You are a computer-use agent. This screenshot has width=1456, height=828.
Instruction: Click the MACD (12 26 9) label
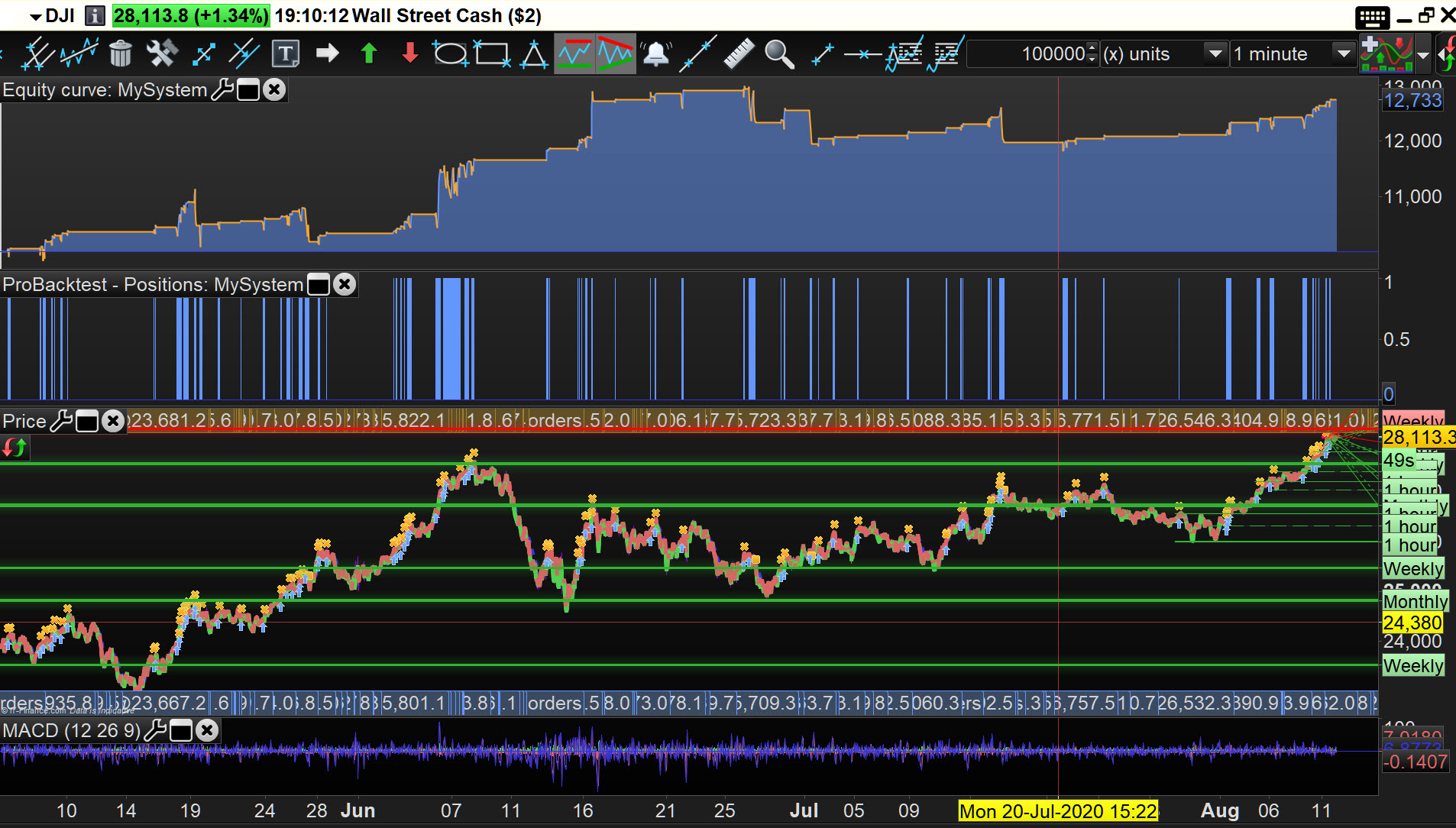coord(72,731)
